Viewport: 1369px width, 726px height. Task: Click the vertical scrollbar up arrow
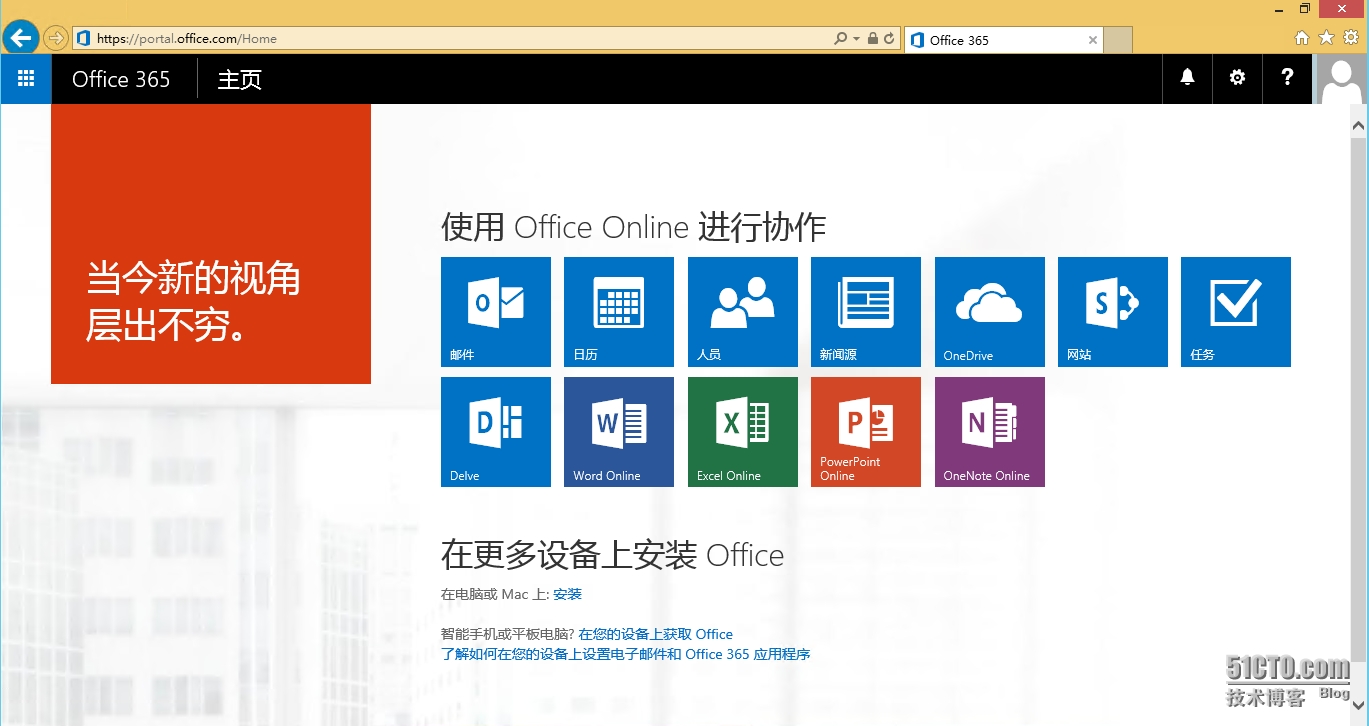1358,126
